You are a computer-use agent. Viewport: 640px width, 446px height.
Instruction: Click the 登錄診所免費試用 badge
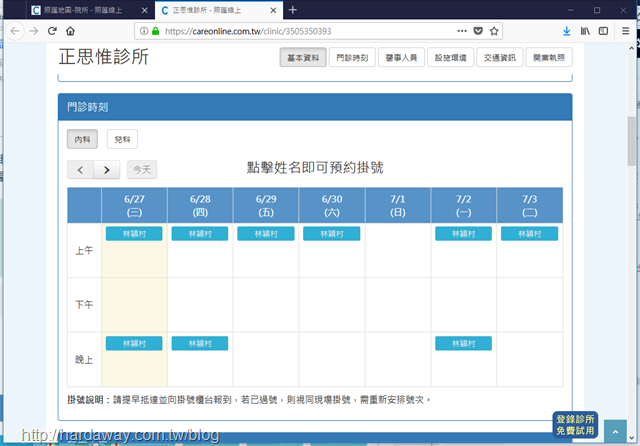(575, 425)
